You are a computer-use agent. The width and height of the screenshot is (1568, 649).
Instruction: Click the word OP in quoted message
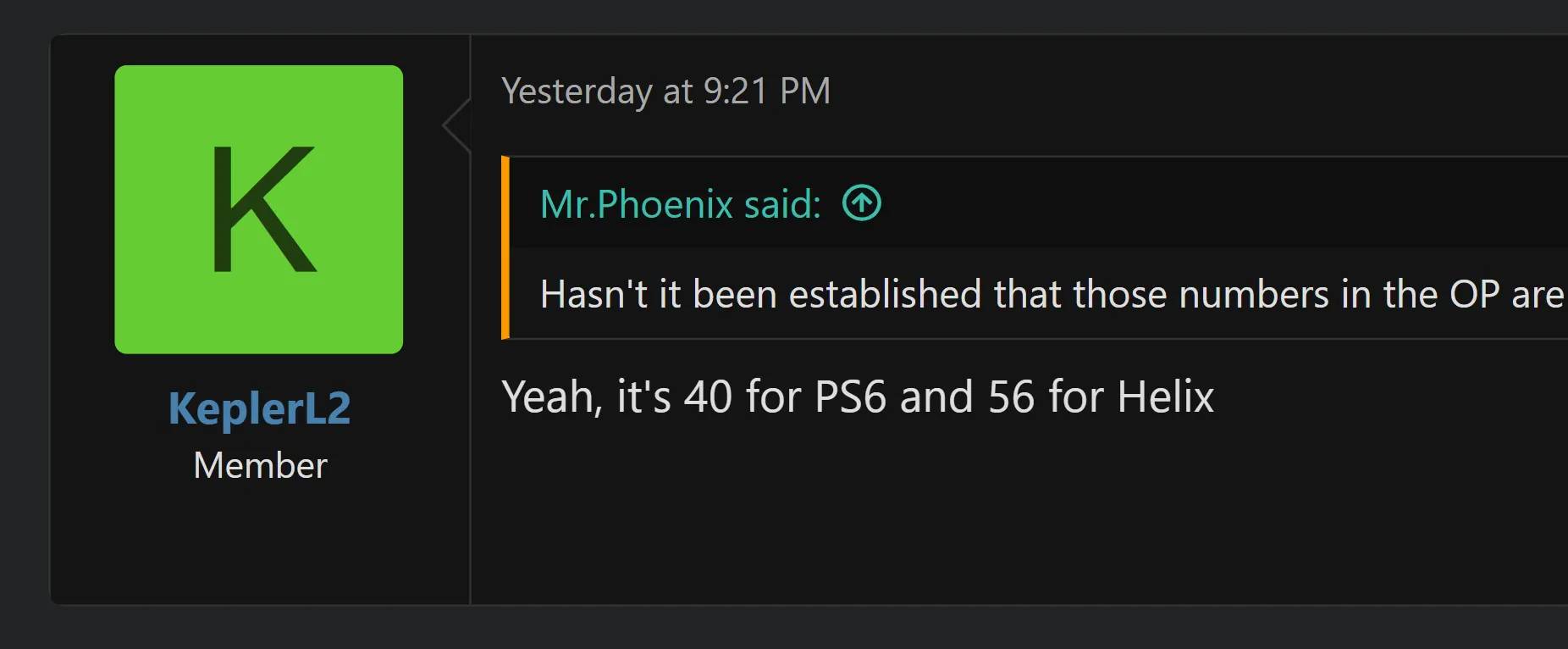pos(1474,295)
